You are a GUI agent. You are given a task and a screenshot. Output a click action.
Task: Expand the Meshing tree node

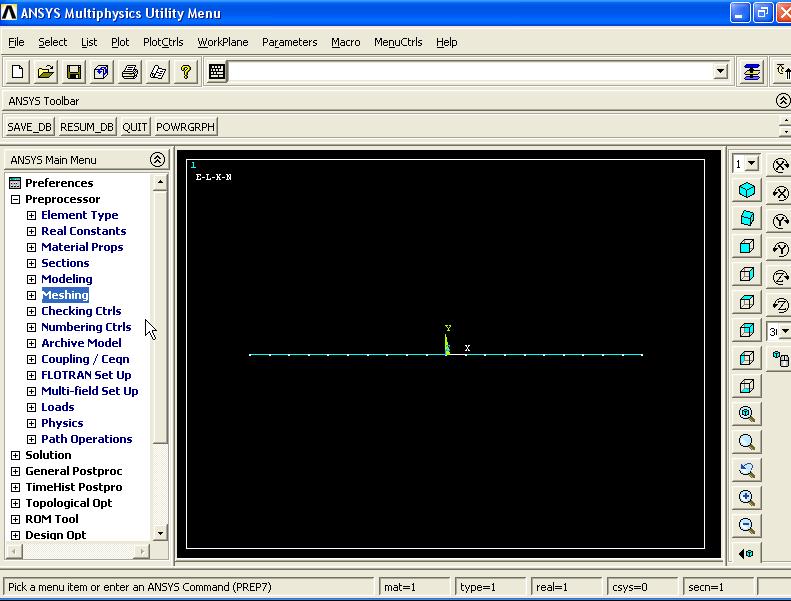(x=31, y=295)
